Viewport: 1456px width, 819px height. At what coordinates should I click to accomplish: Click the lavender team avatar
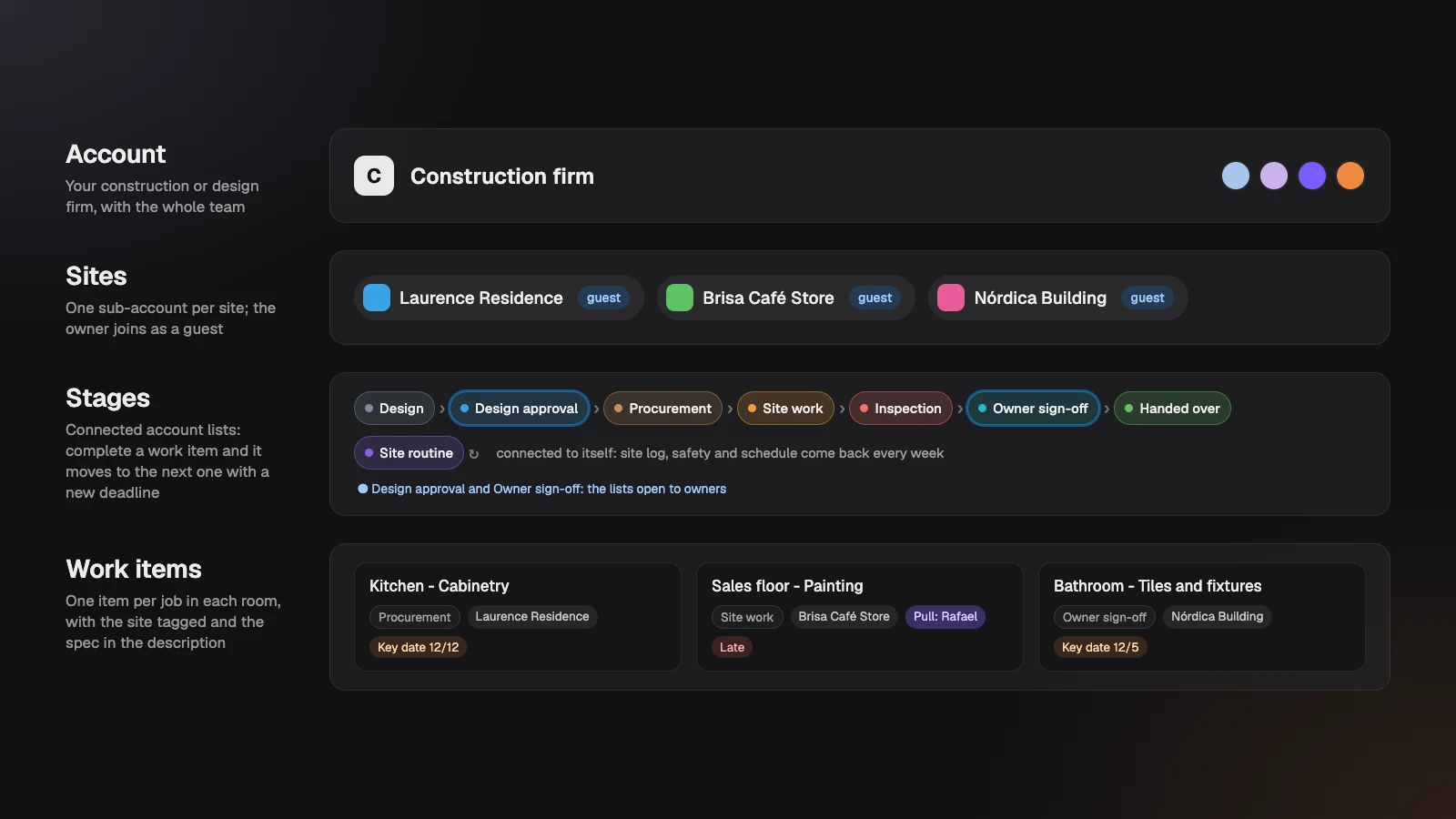(x=1274, y=176)
